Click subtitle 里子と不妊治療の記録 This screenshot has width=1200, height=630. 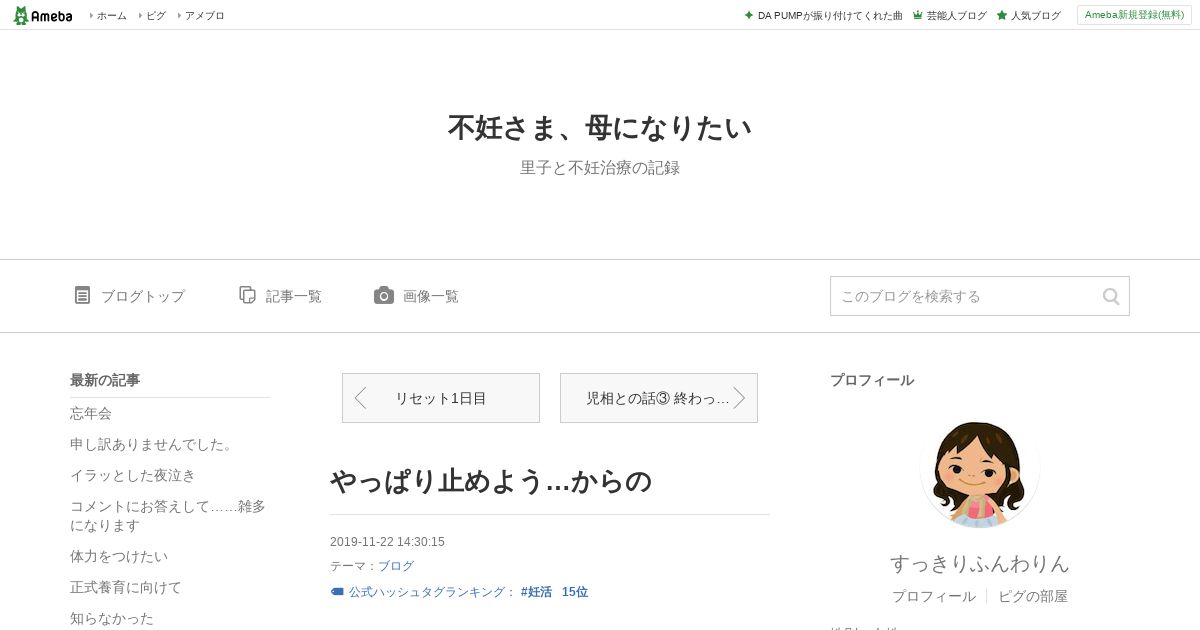(600, 168)
